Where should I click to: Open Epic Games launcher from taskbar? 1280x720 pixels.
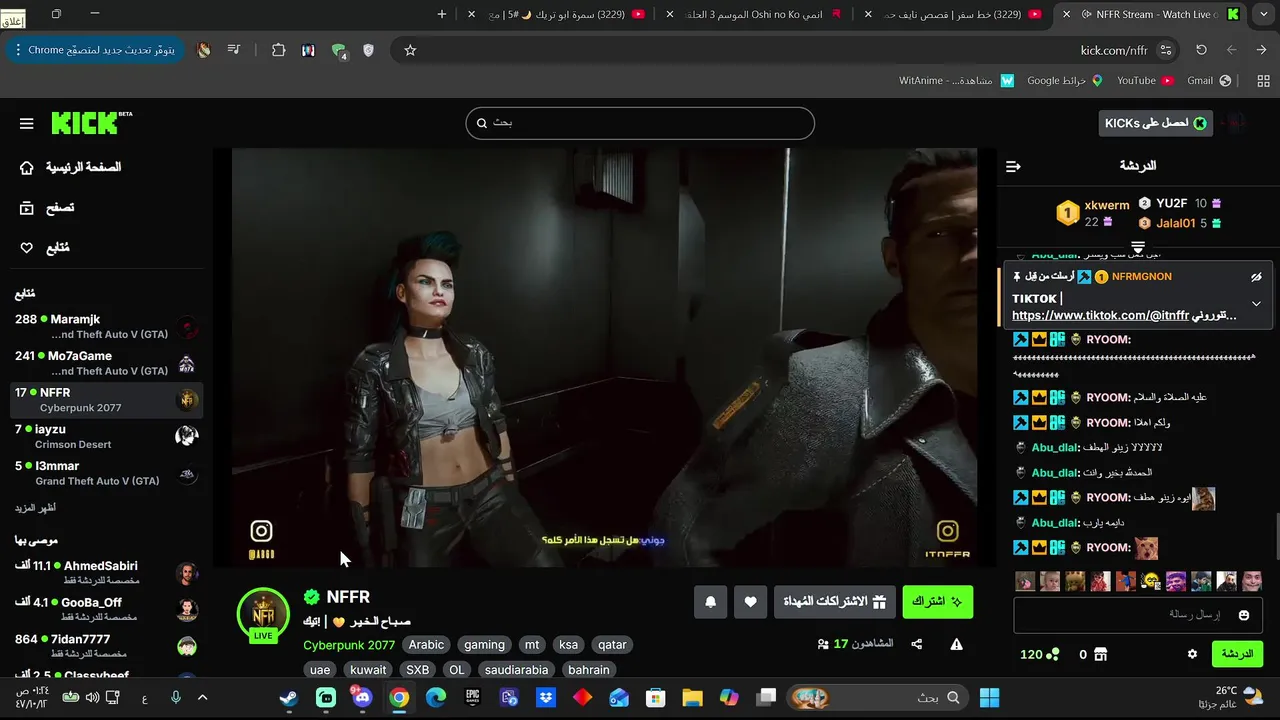click(472, 698)
